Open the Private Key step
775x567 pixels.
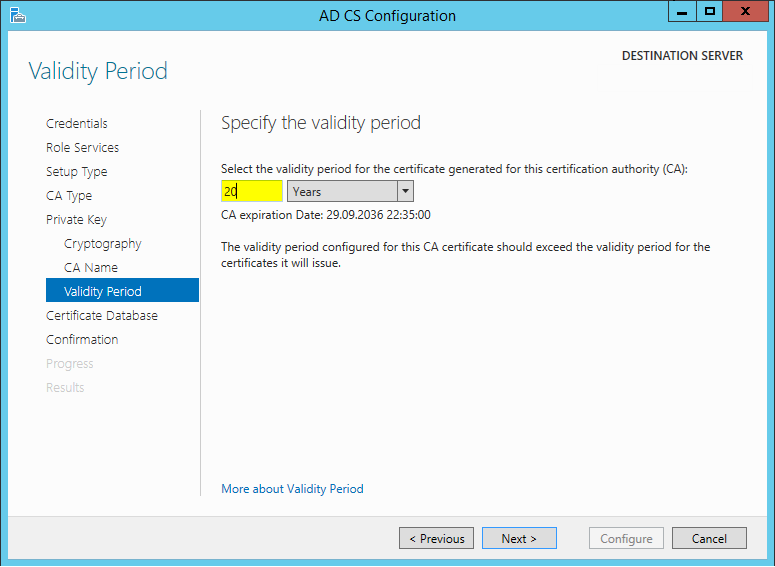76,219
